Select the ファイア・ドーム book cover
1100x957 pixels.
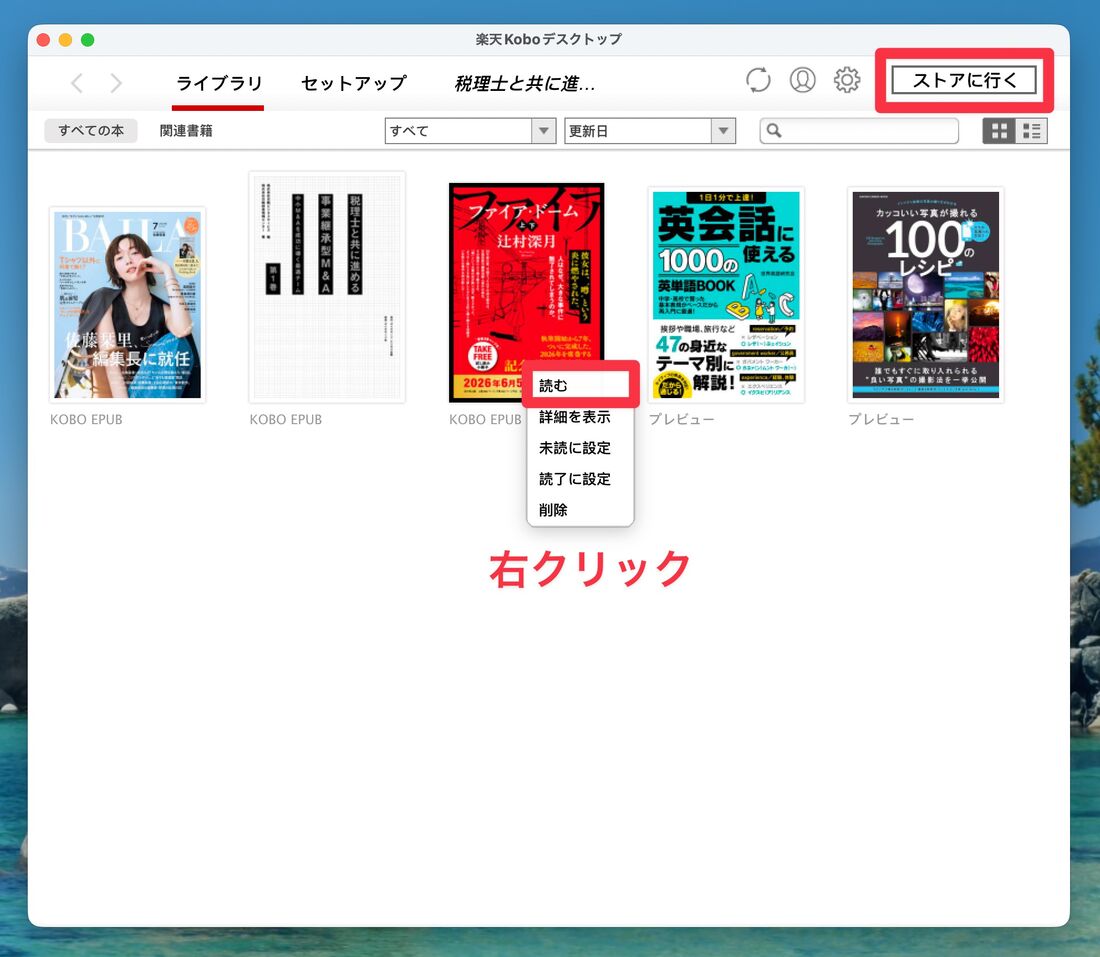click(526, 293)
